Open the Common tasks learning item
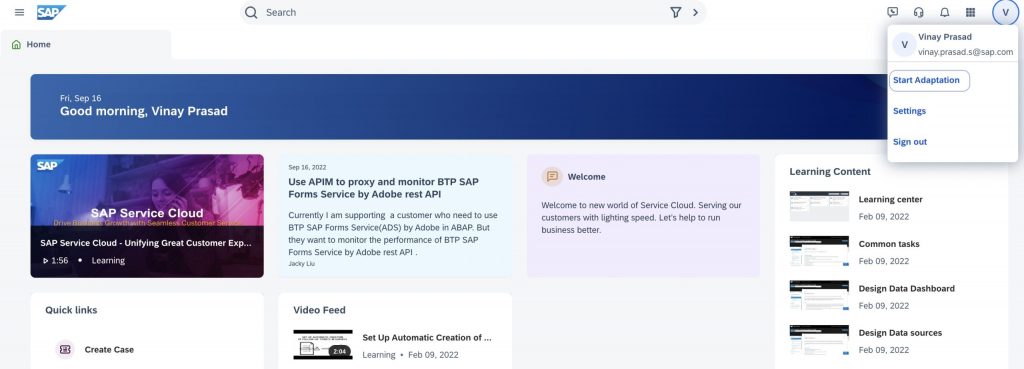Screen dimensions: 1024x369 889,244
